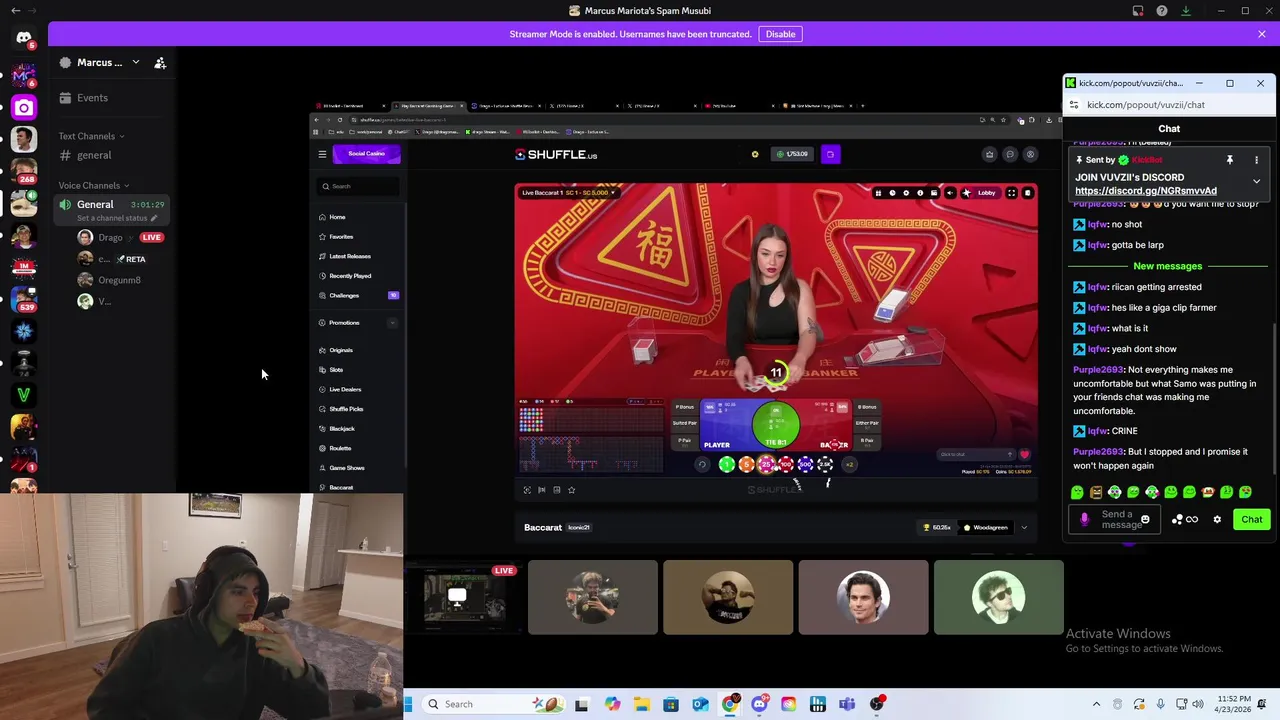Edit the voice channel status pencil

[x=154, y=218]
